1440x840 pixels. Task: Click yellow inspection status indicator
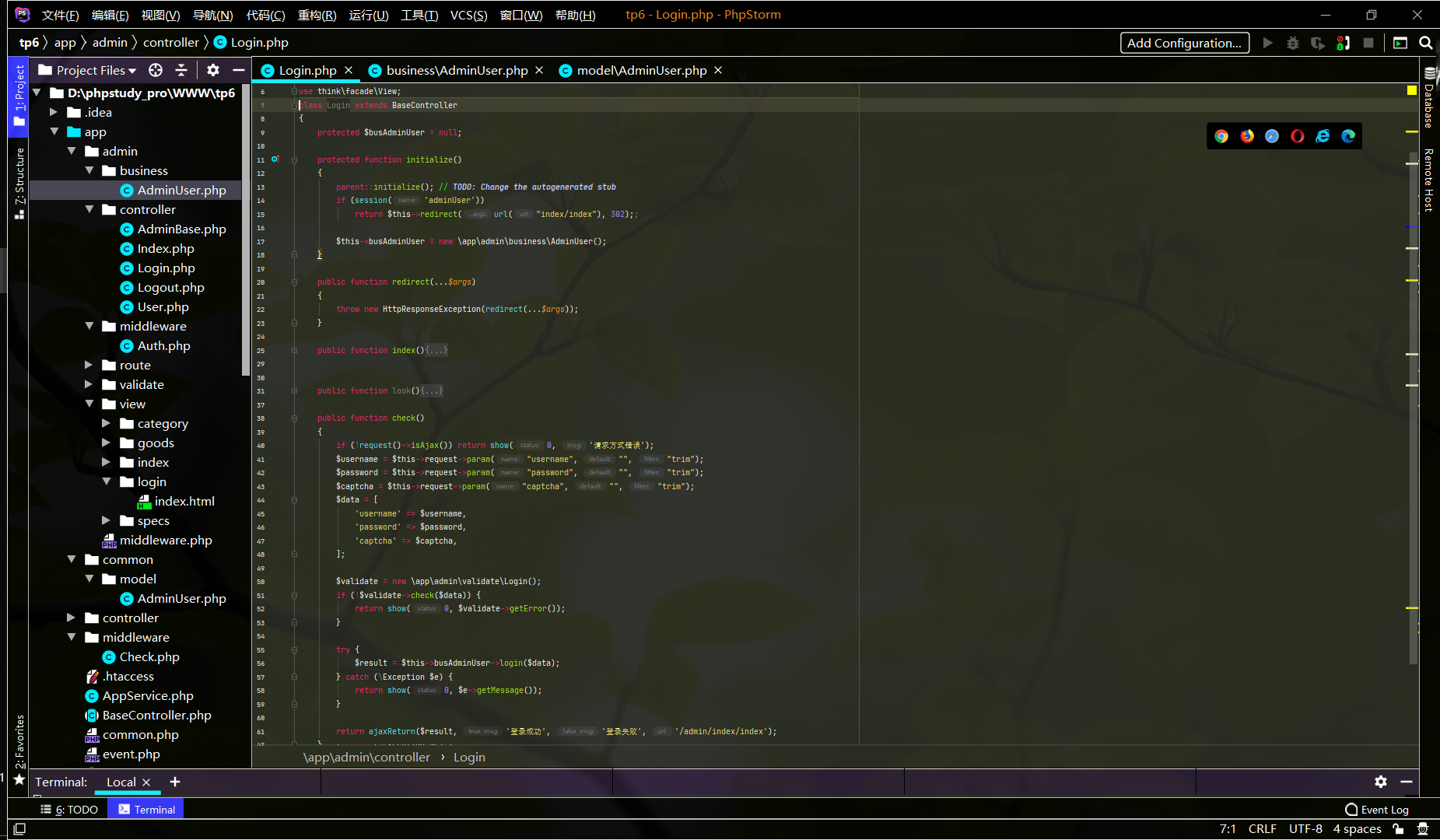pos(1412,91)
